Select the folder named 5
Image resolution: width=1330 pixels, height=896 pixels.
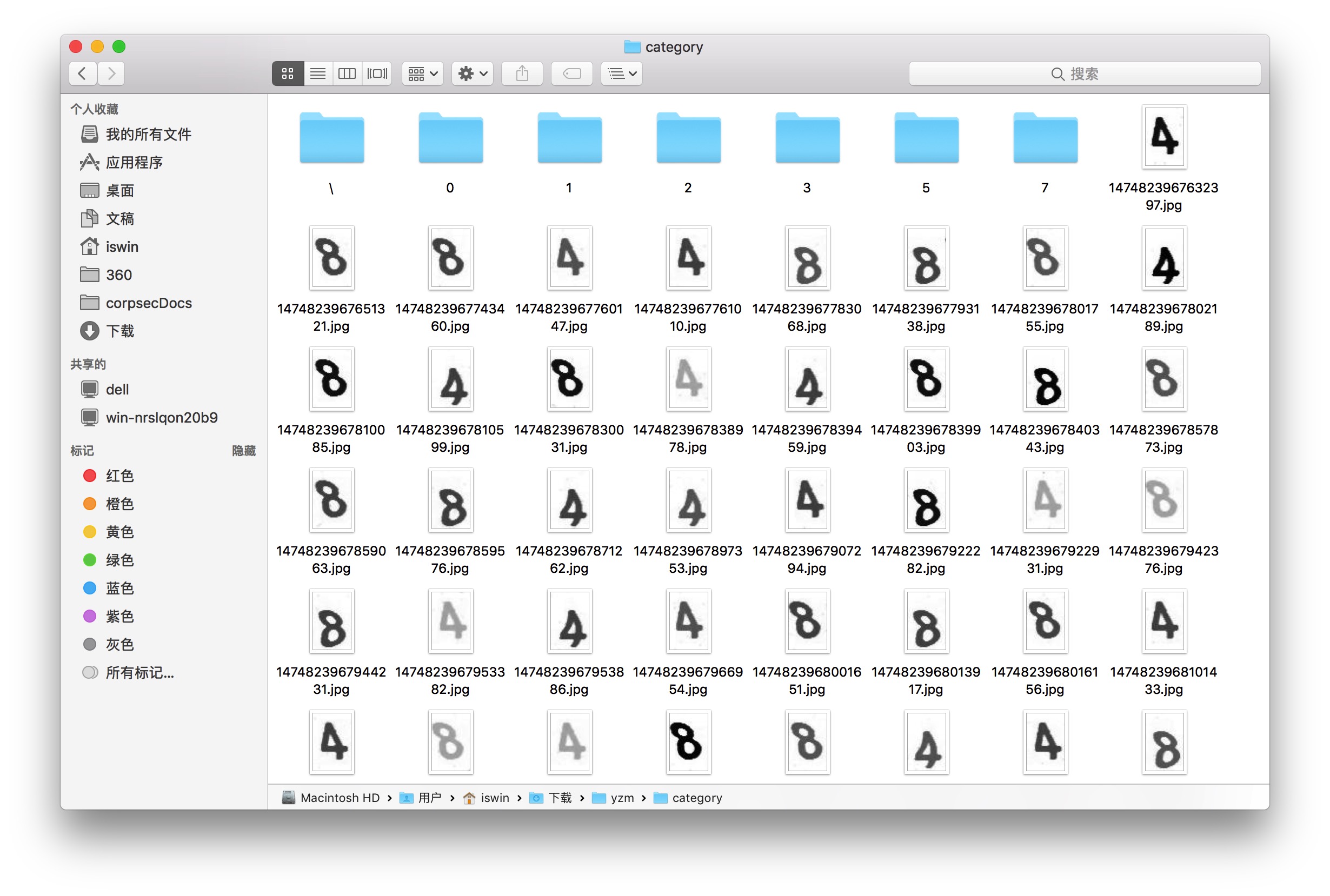(926, 138)
